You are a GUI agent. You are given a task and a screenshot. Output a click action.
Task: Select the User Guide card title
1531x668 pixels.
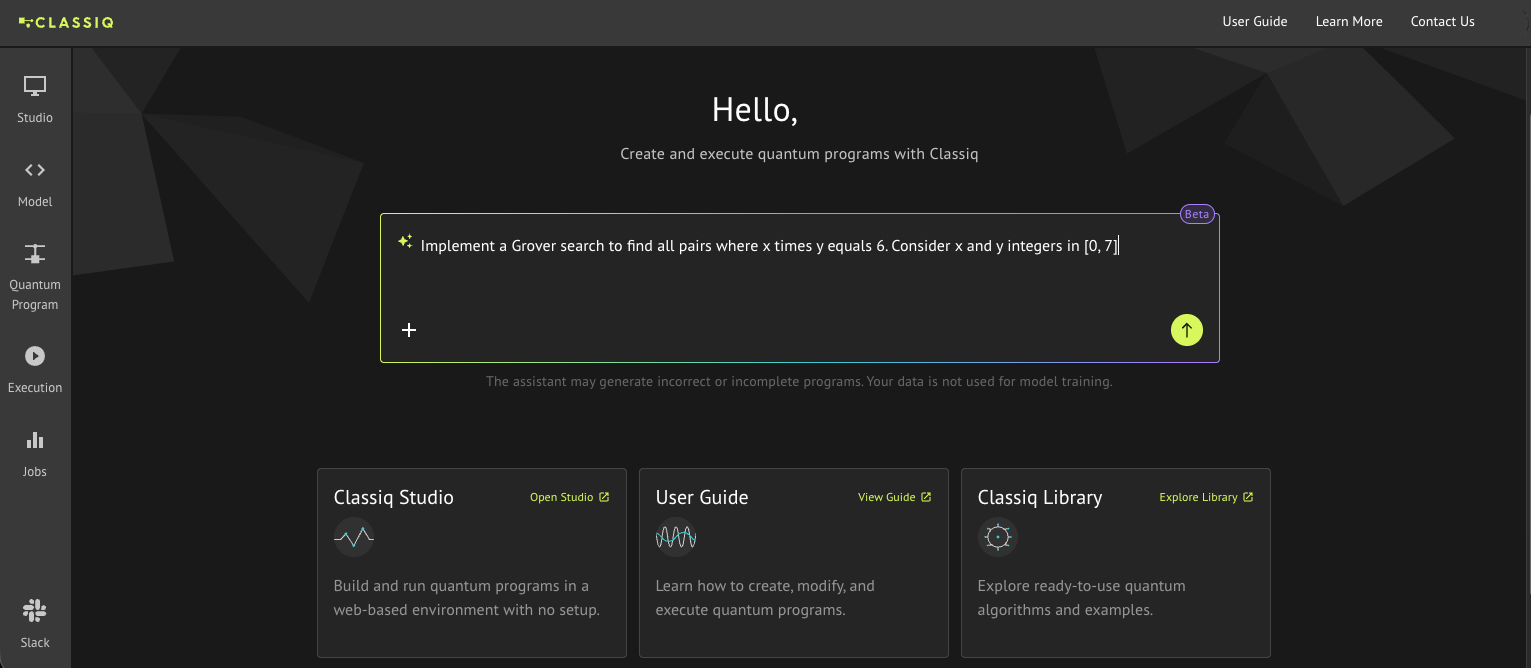coord(702,497)
